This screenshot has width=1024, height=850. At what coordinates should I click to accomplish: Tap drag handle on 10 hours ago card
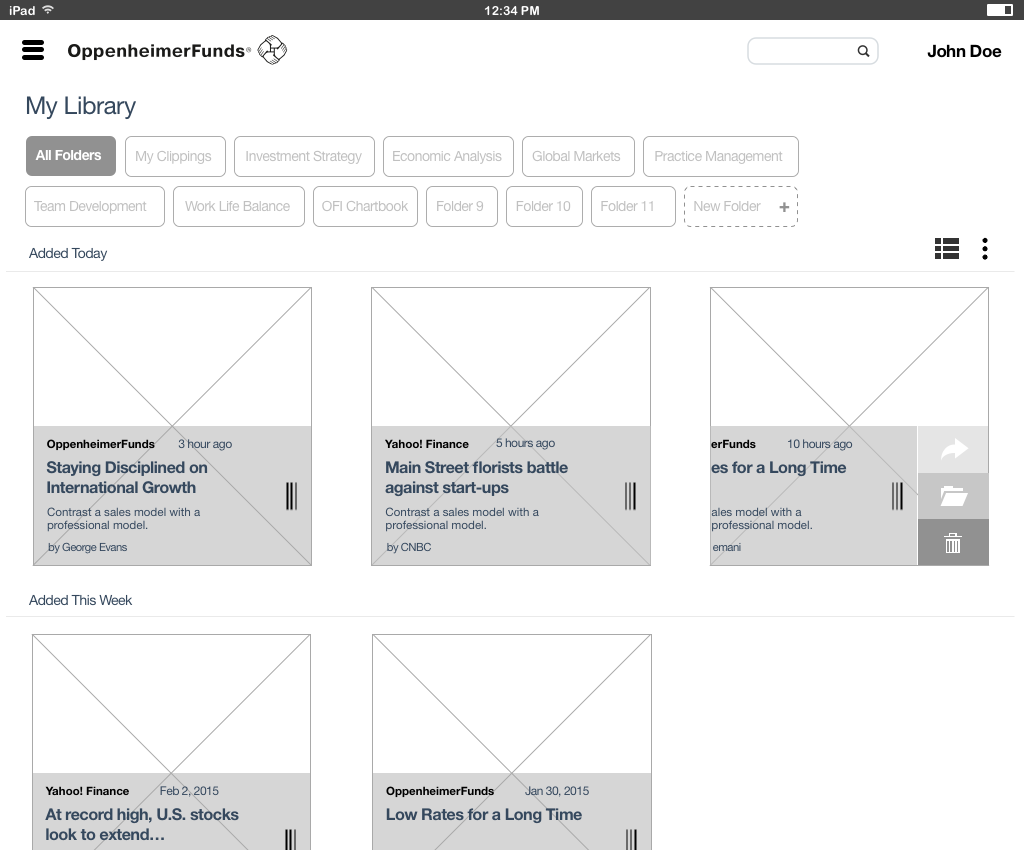tap(897, 496)
